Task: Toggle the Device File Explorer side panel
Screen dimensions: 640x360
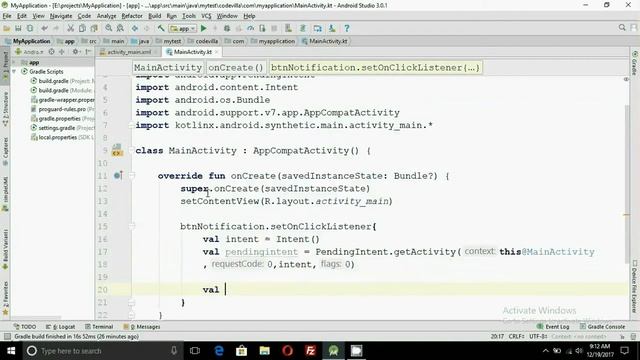Action: coord(635,287)
